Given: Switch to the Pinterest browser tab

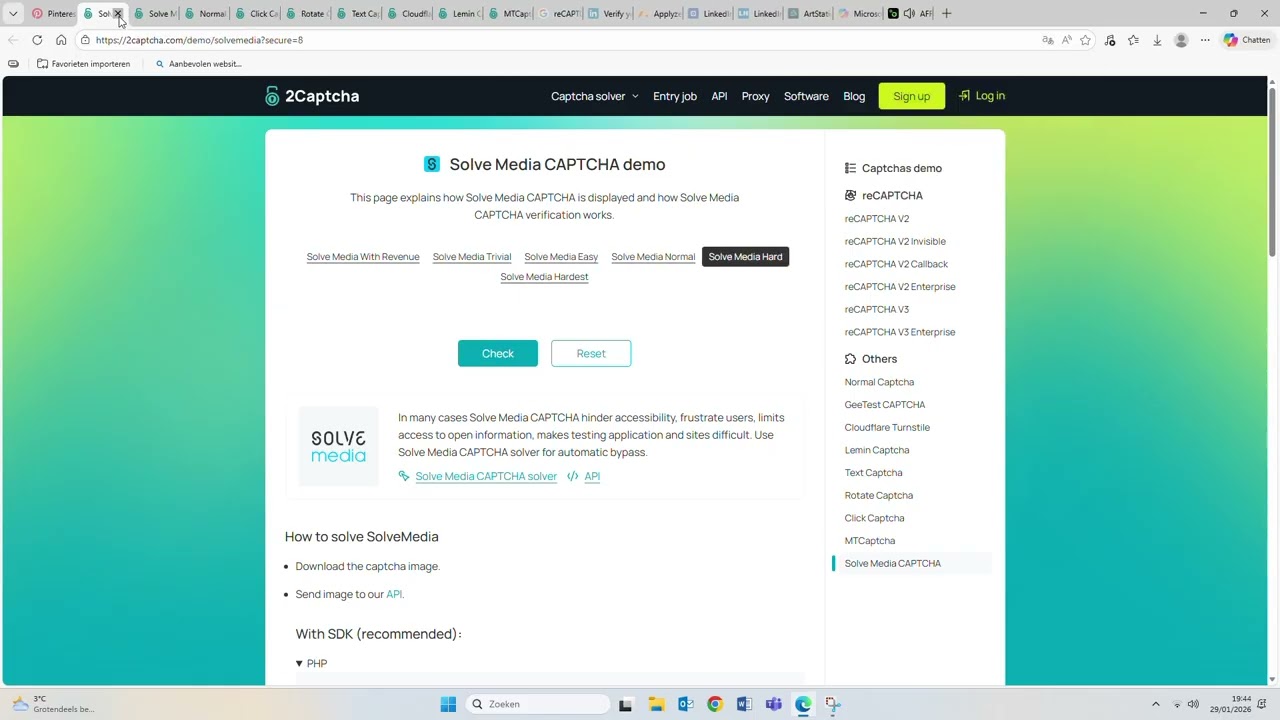Looking at the screenshot, I should [x=52, y=14].
